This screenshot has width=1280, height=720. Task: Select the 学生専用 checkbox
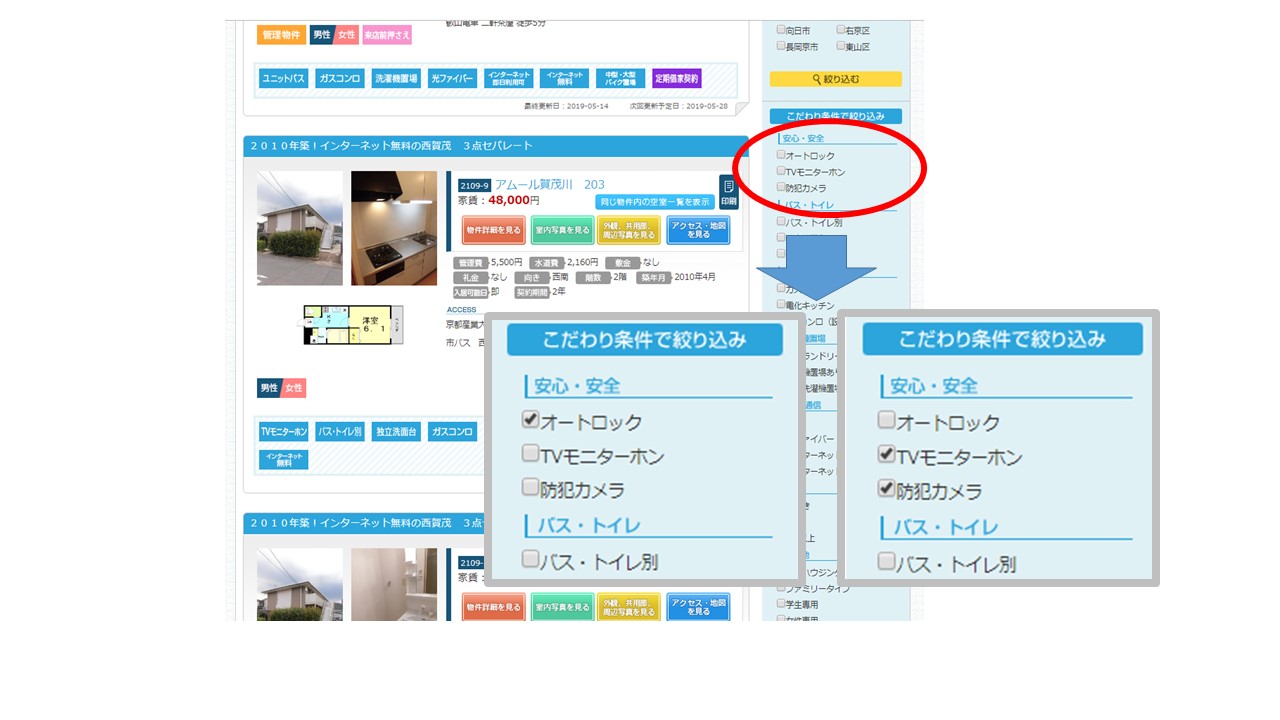click(781, 604)
